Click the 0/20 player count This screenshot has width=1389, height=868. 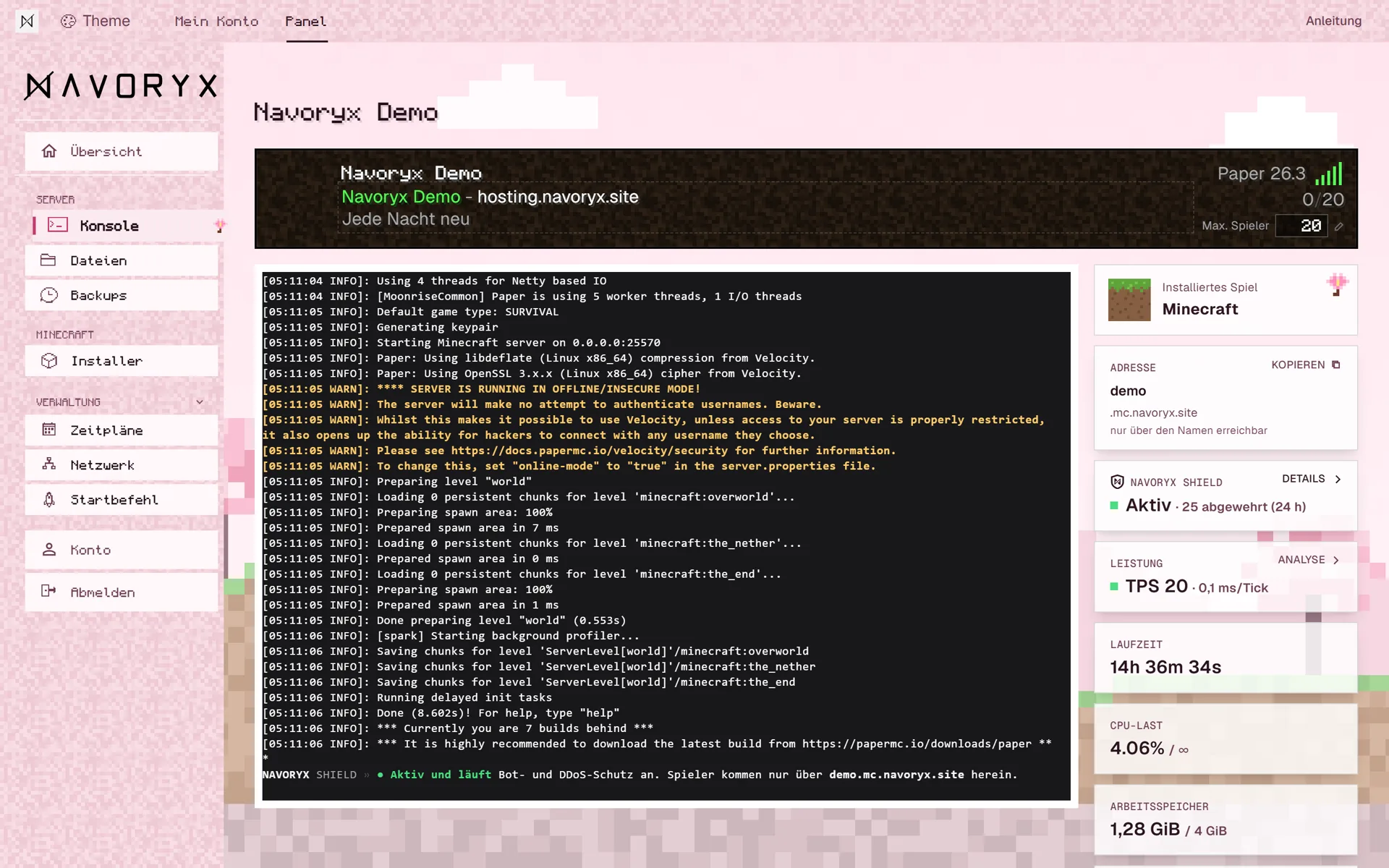point(1322,200)
